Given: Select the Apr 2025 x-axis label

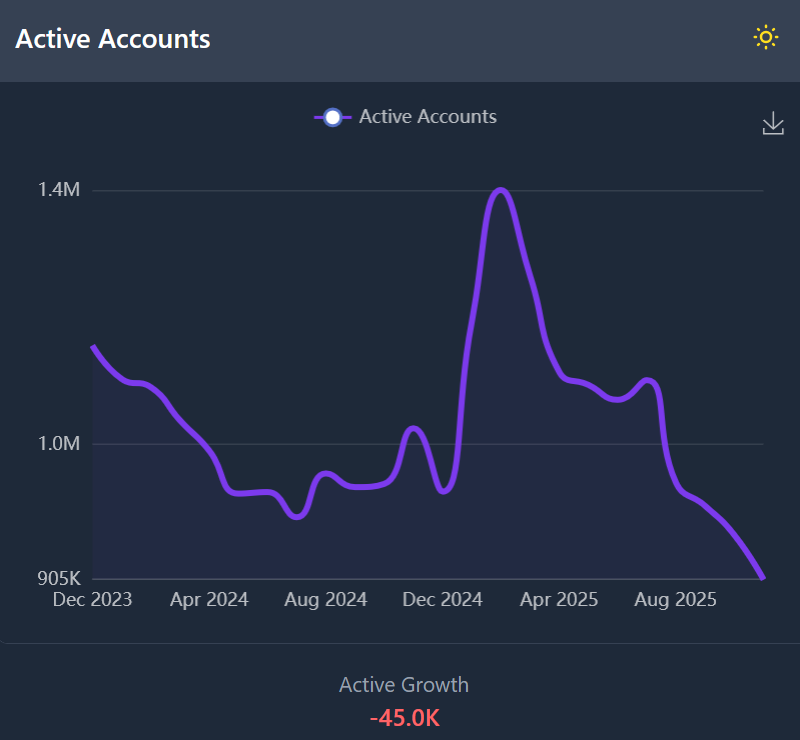Looking at the screenshot, I should (x=558, y=600).
